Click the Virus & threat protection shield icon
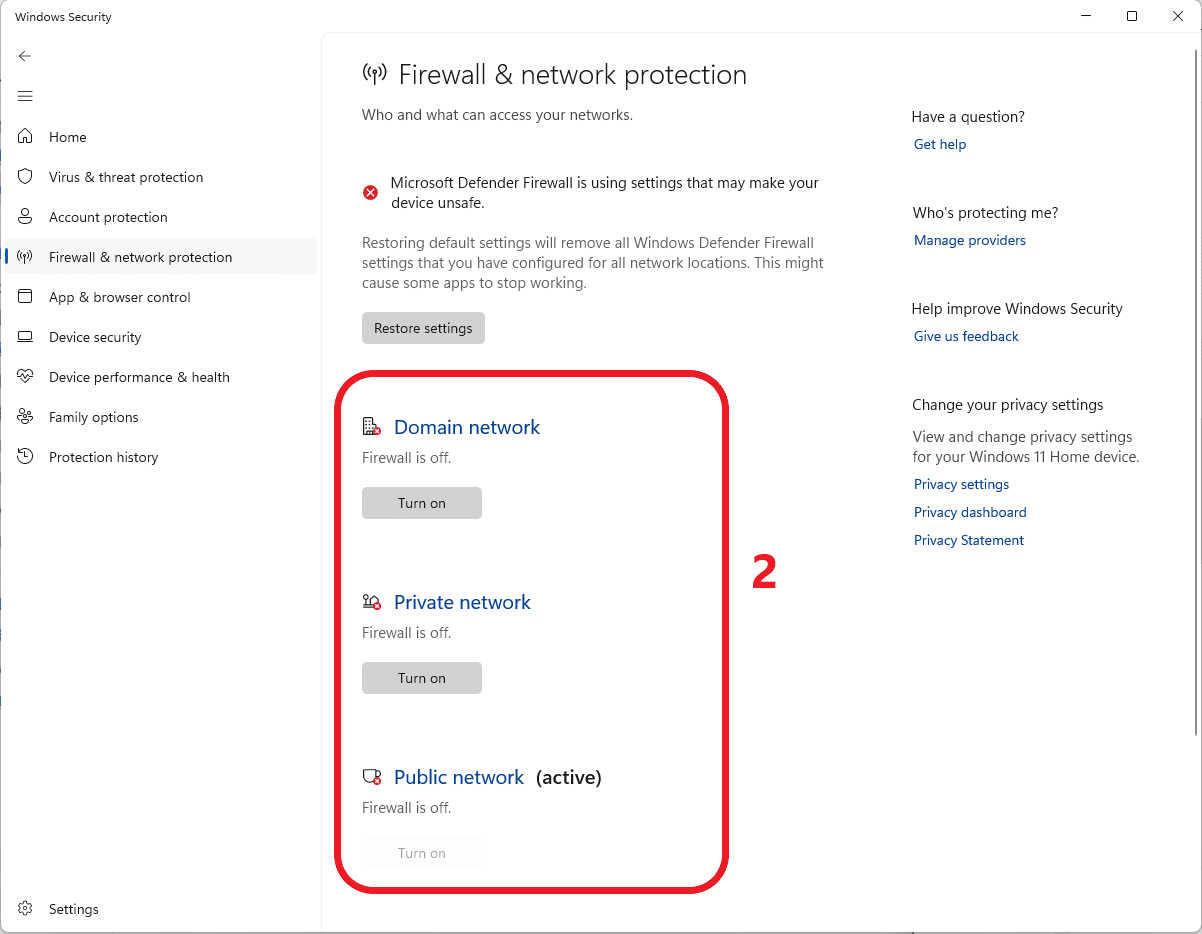 tap(26, 177)
